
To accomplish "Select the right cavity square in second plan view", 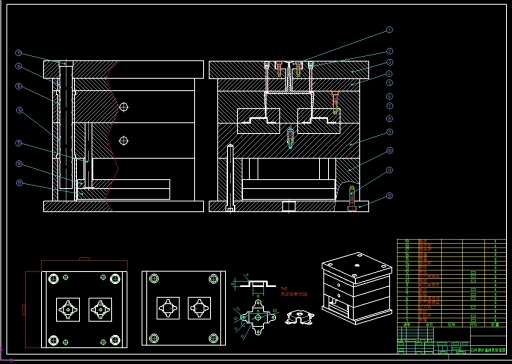I will 199,308.
